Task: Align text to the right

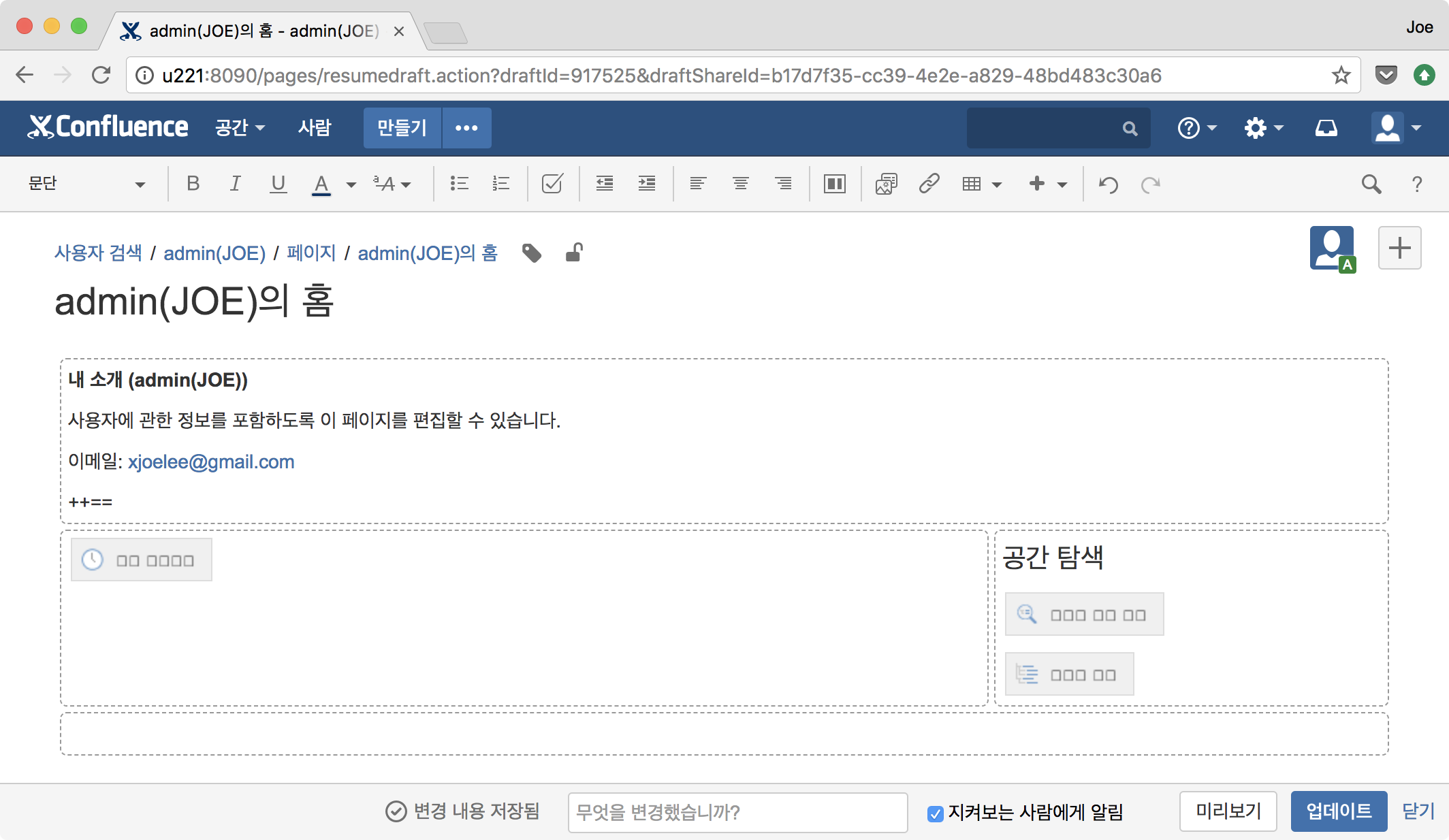Action: coord(784,184)
